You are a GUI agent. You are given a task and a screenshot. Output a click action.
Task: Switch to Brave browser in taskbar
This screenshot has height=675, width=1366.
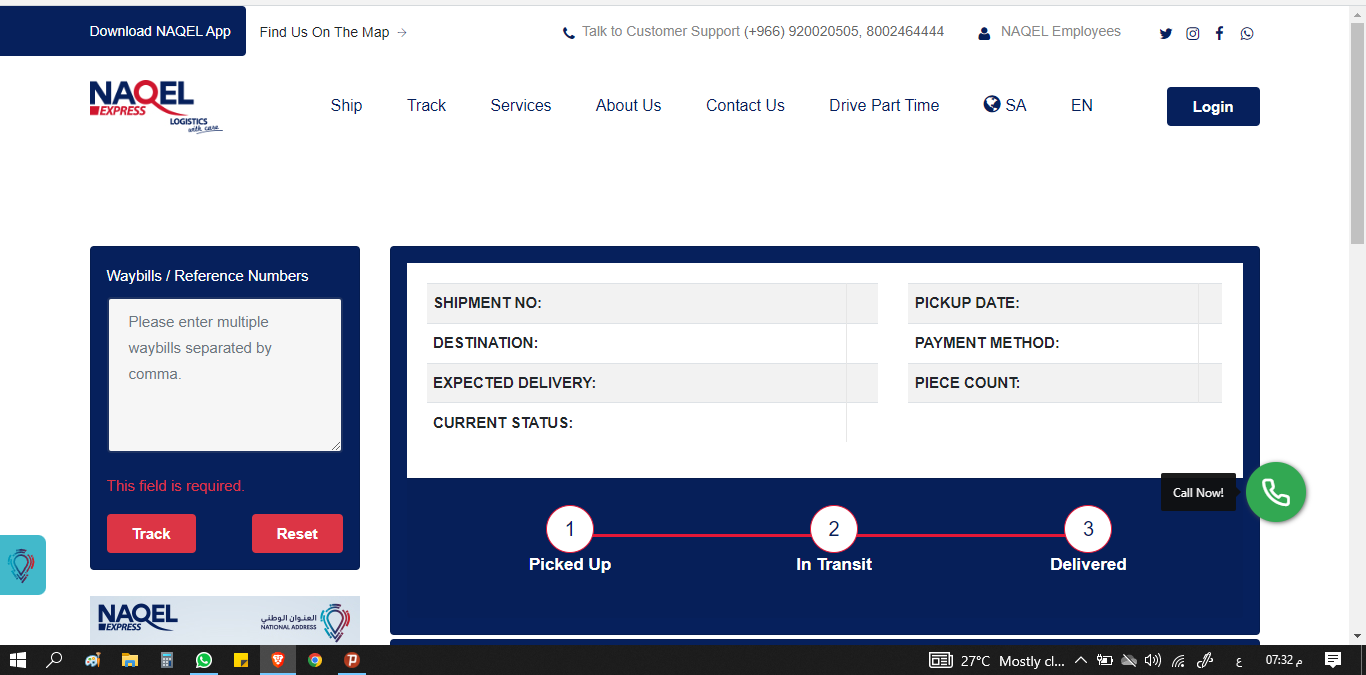[278, 660]
